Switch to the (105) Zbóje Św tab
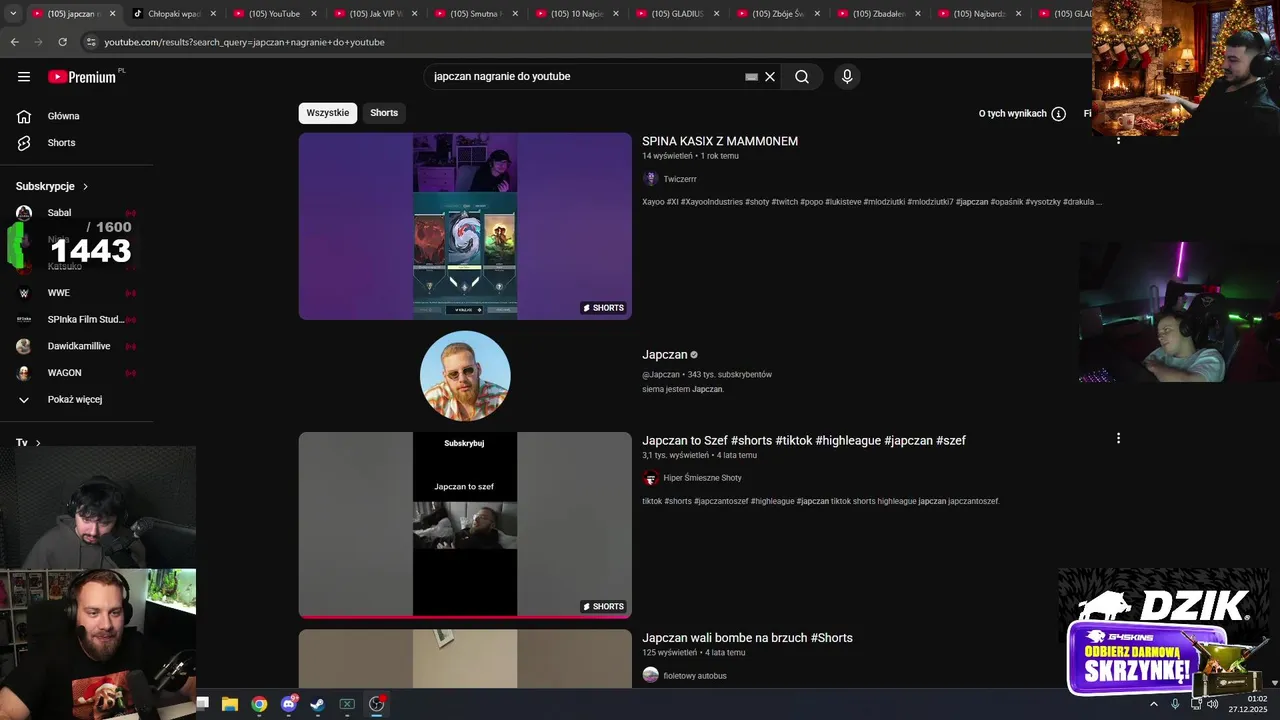The image size is (1280, 720). [x=778, y=14]
